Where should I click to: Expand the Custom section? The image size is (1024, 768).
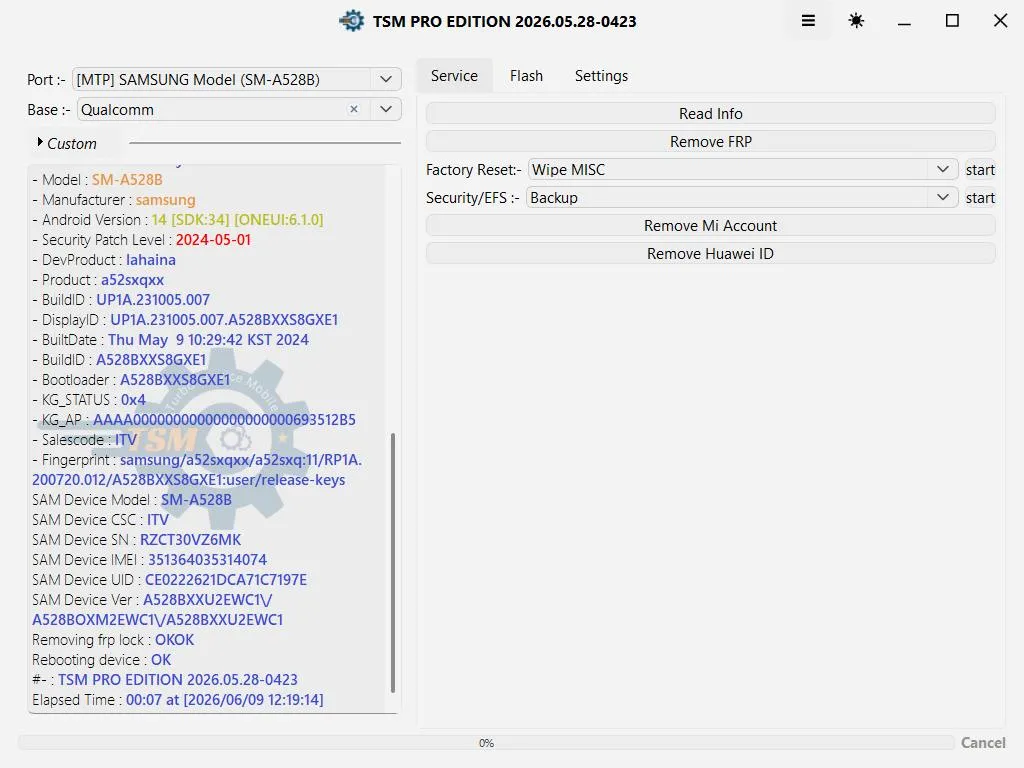[x=66, y=143]
